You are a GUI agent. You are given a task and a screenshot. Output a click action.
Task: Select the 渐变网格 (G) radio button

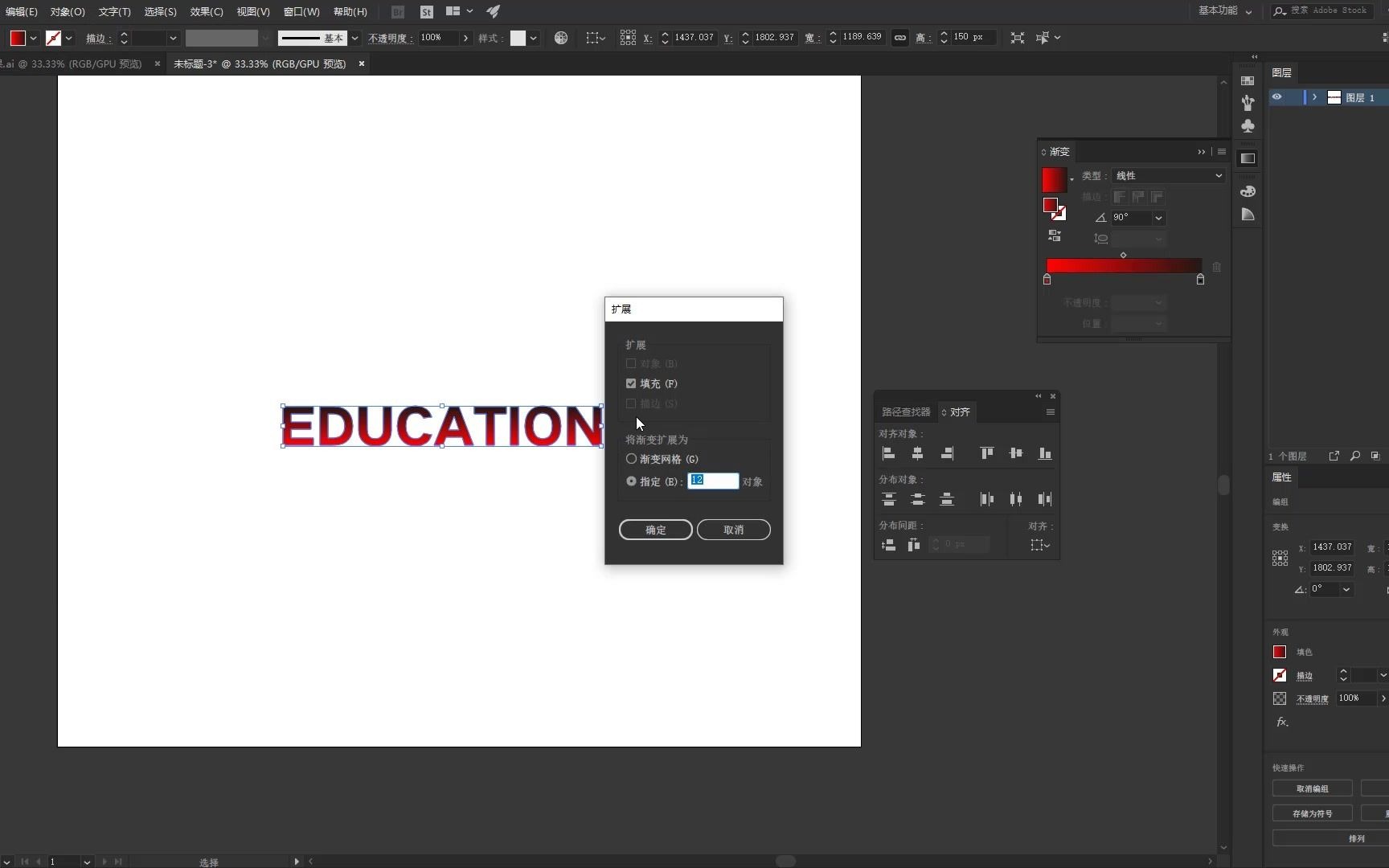pyautogui.click(x=632, y=459)
